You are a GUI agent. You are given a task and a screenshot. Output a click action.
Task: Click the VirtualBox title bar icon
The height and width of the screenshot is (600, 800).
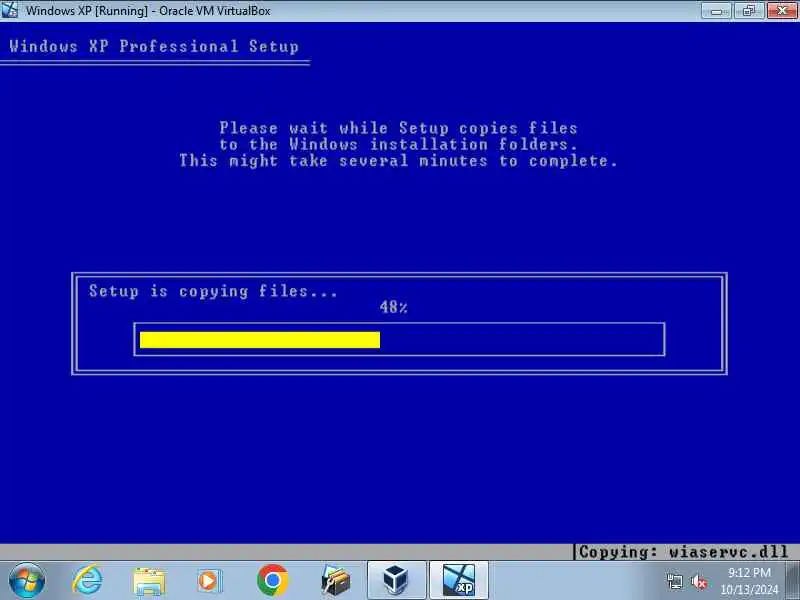9,10
